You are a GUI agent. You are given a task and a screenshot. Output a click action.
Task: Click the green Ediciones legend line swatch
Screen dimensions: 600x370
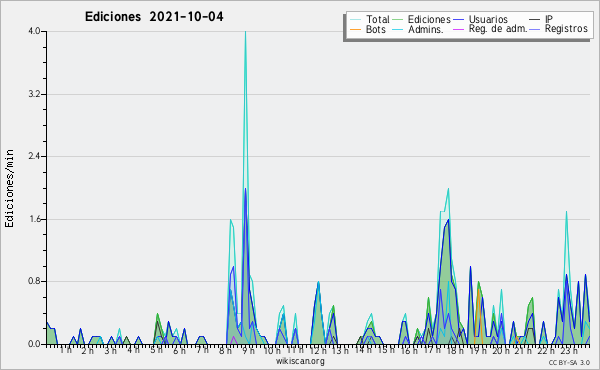pos(398,20)
